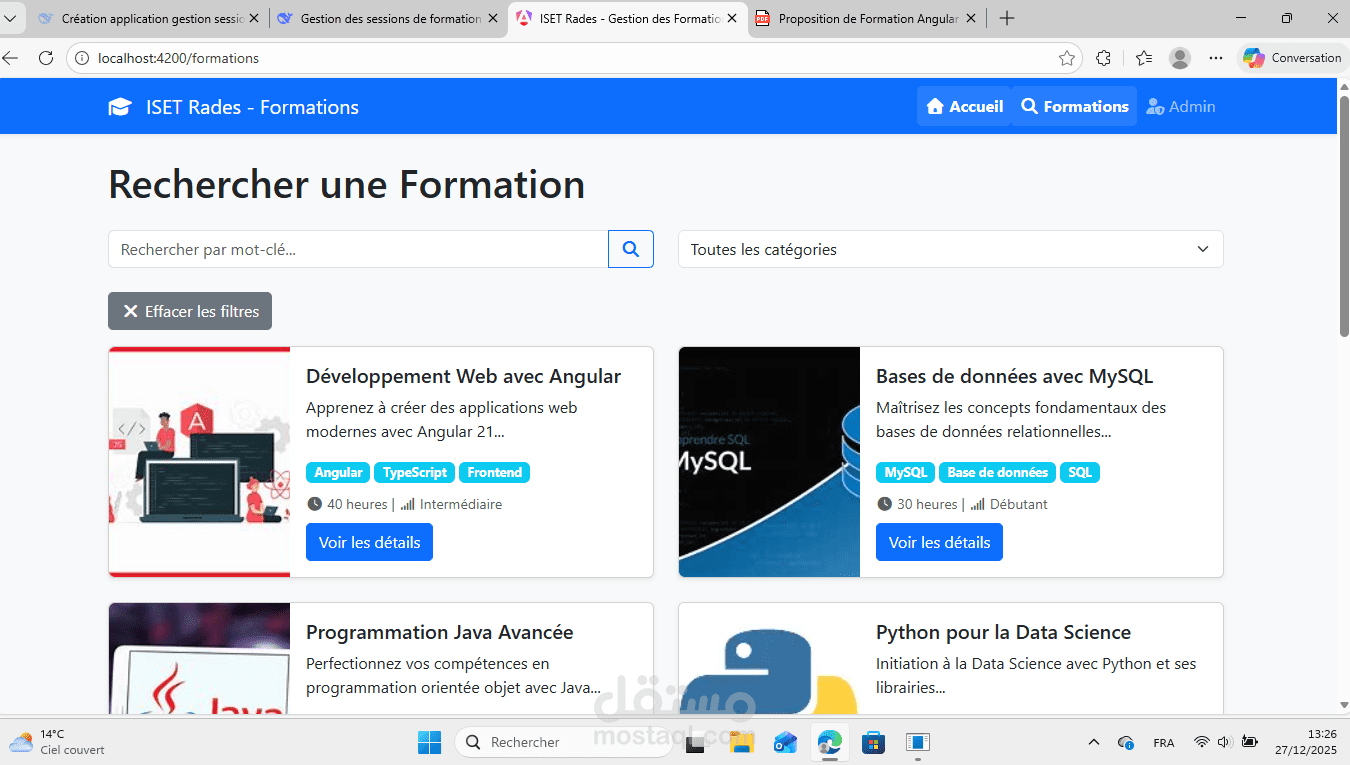The width and height of the screenshot is (1350, 765).
Task: Close the 'Création application gestion' tab
Action: click(x=253, y=18)
